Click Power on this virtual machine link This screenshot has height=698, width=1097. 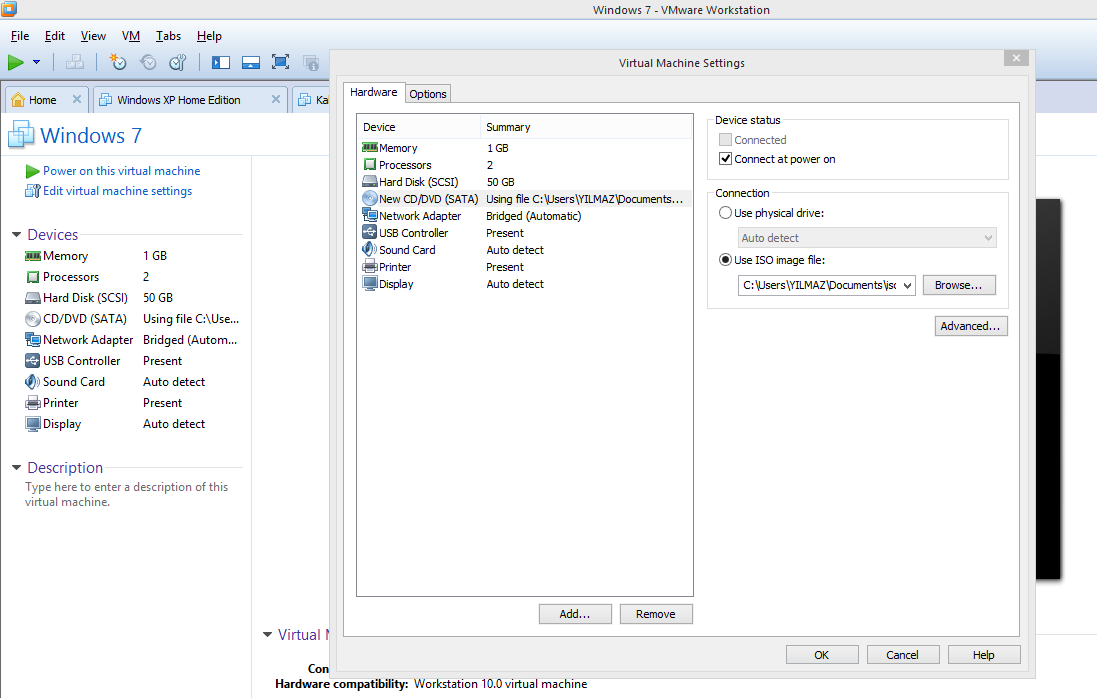tap(121, 171)
